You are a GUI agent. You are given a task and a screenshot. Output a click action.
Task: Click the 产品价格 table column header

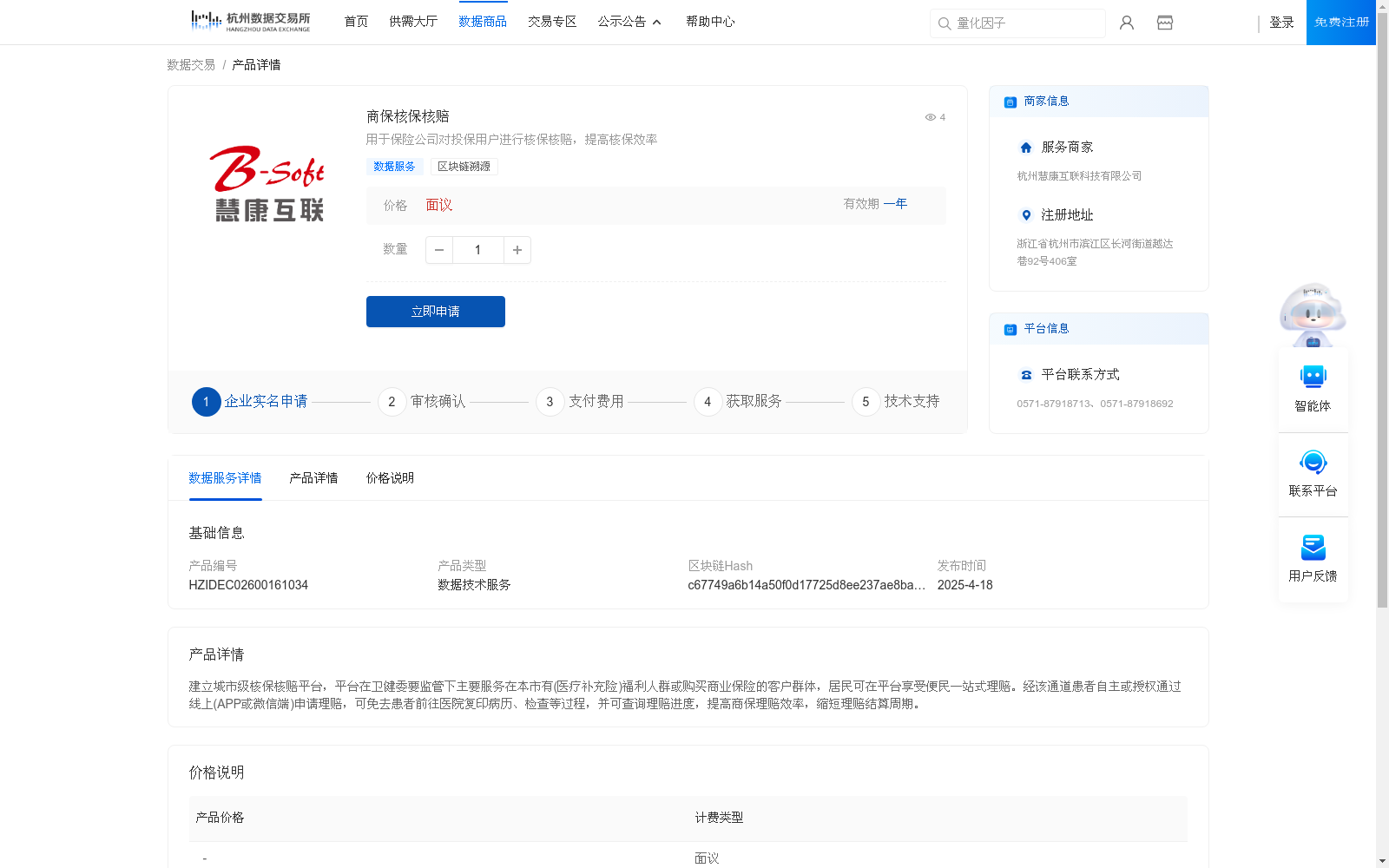[x=220, y=818]
